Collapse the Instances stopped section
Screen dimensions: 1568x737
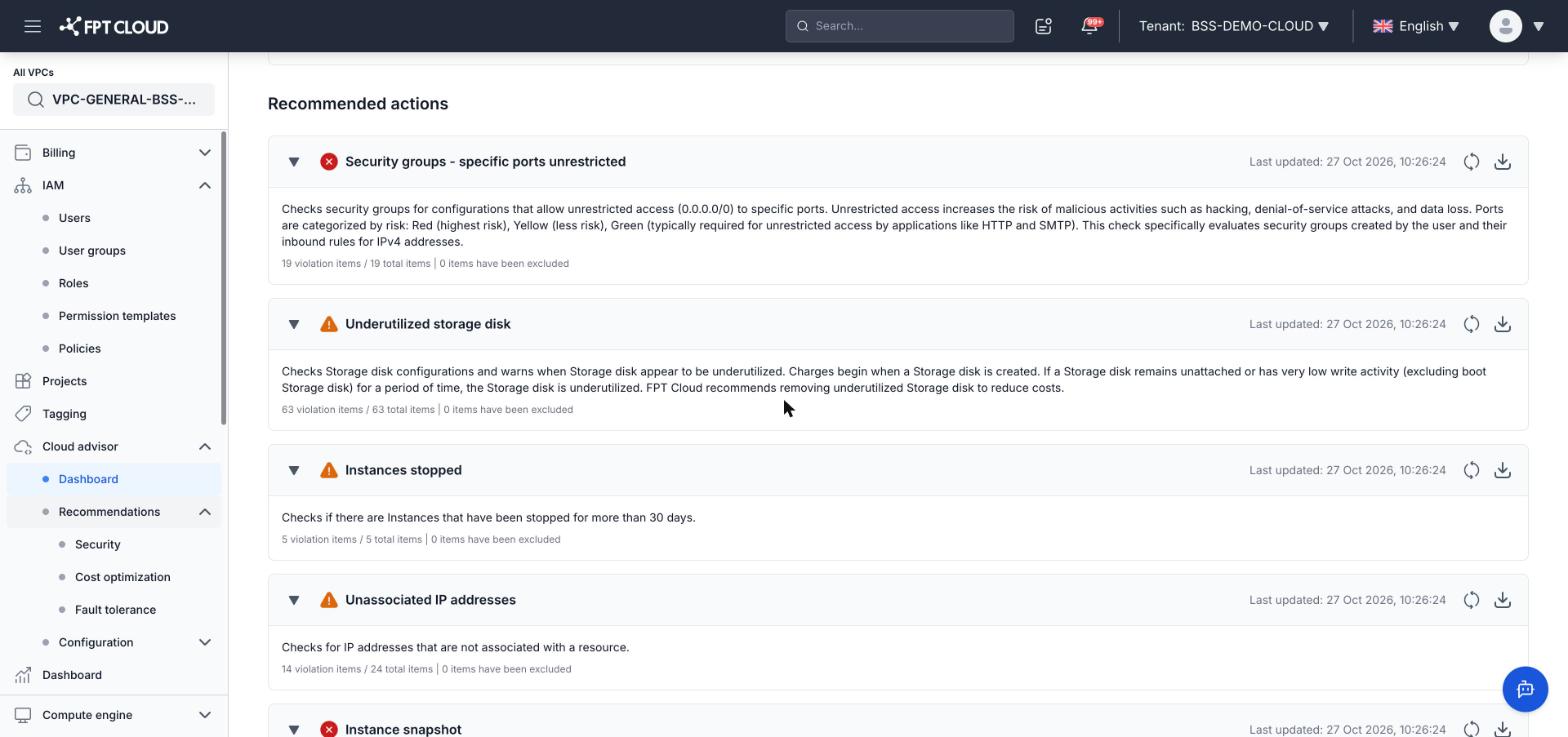click(294, 470)
